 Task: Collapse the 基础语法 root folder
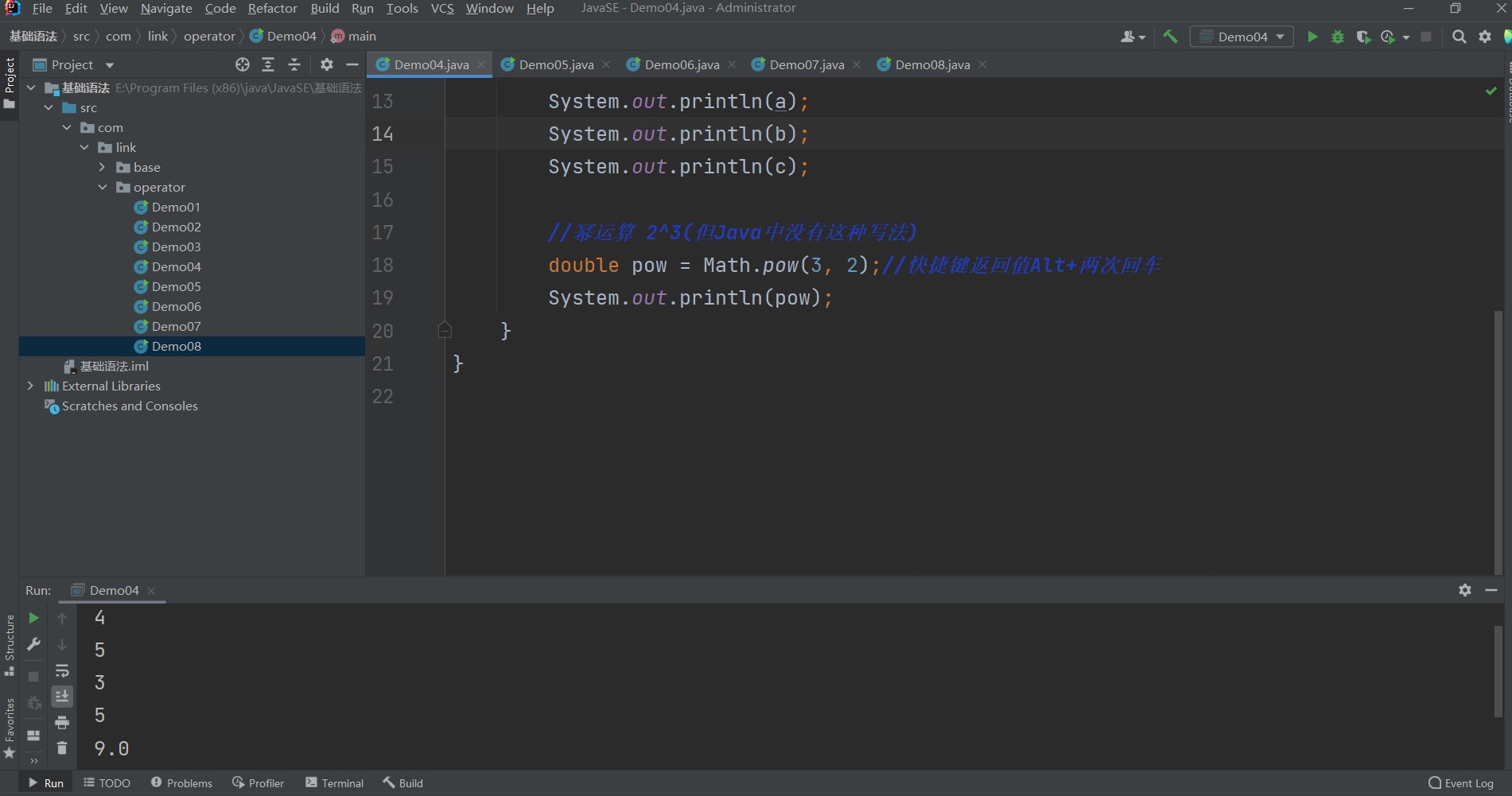(31, 87)
